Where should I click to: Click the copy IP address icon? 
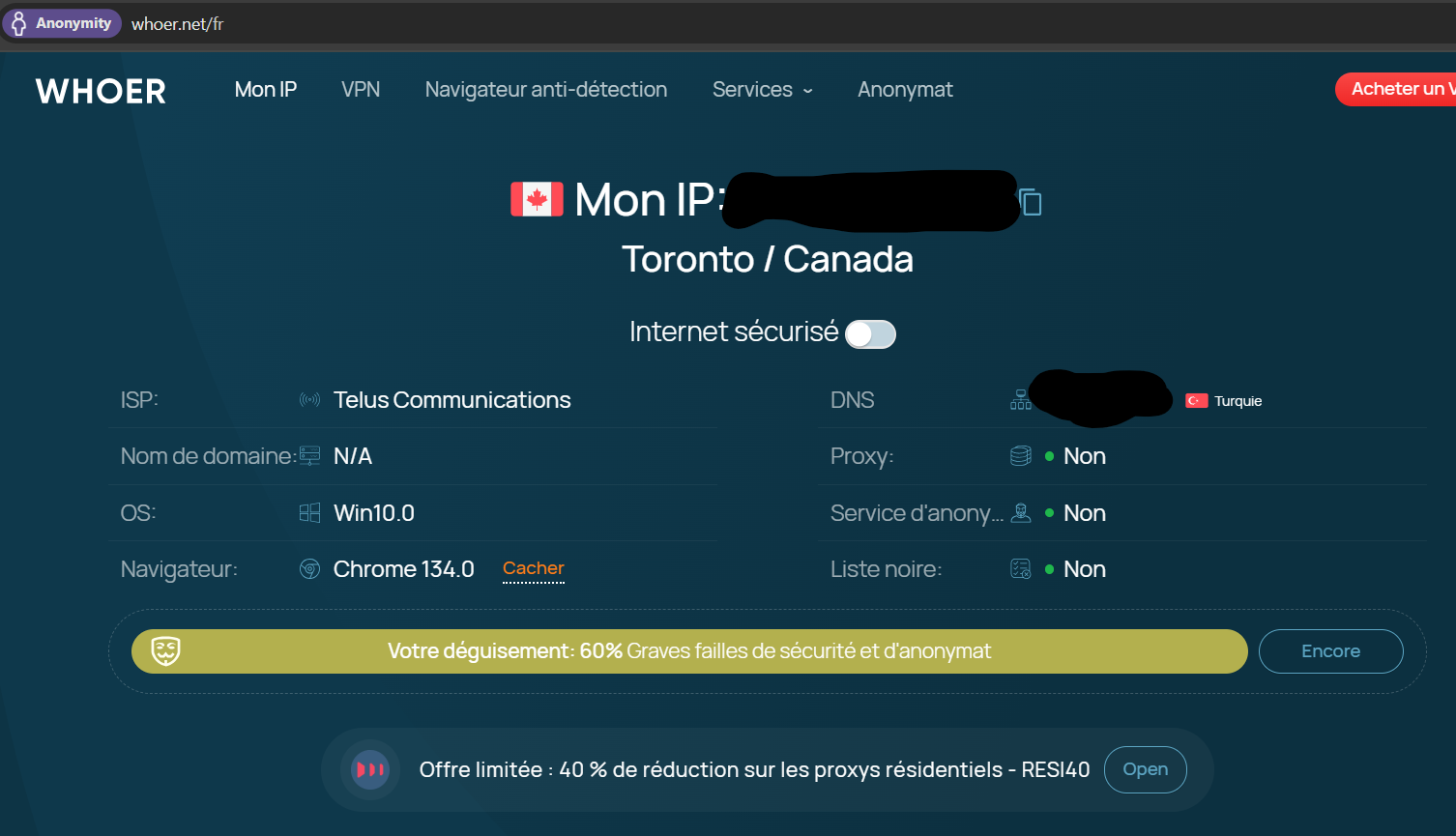tap(1031, 201)
